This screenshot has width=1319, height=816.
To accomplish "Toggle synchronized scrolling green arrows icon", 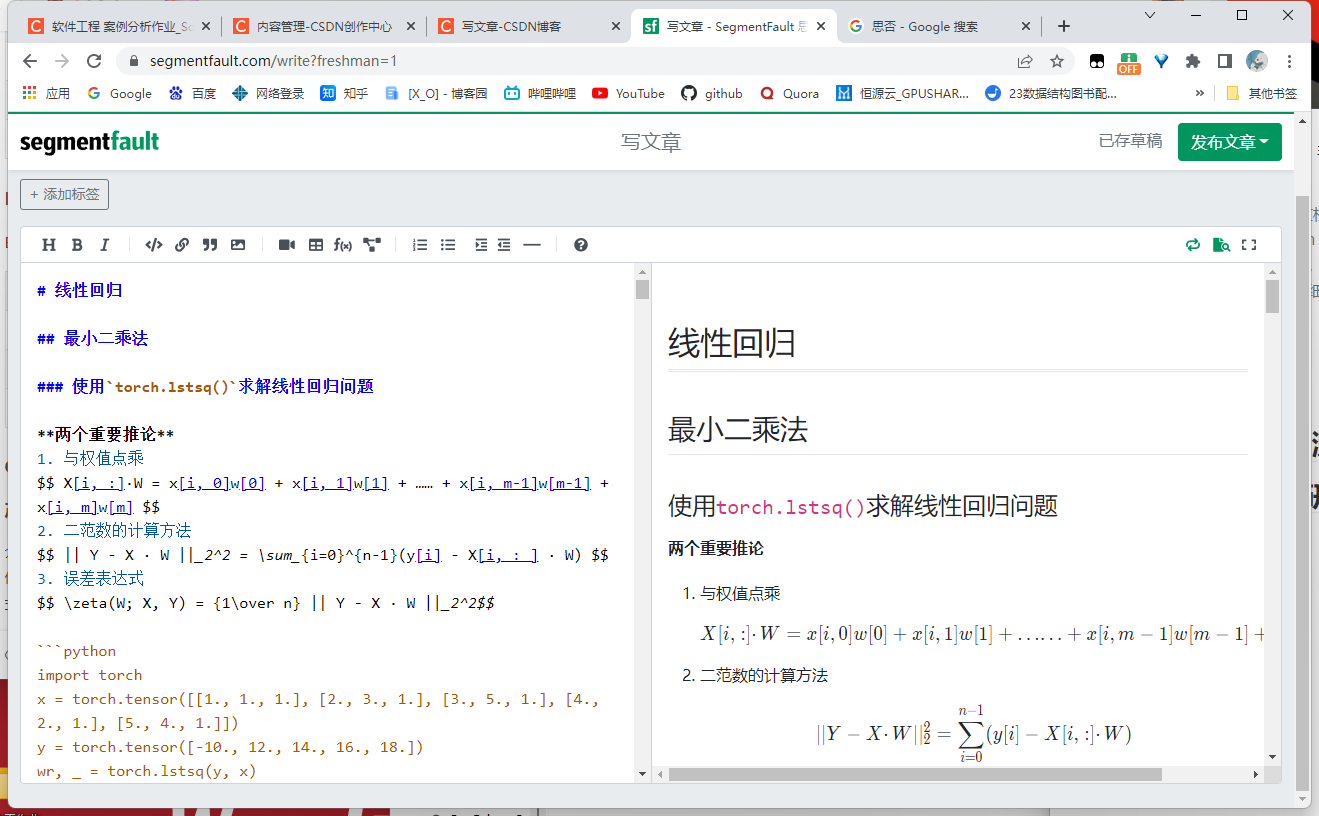I will point(1192,245).
